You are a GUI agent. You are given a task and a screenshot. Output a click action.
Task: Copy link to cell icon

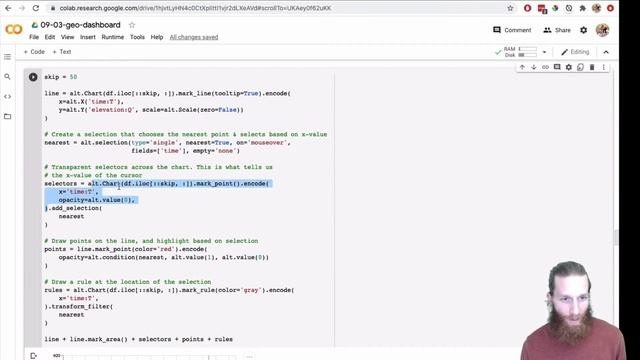click(x=545, y=67)
